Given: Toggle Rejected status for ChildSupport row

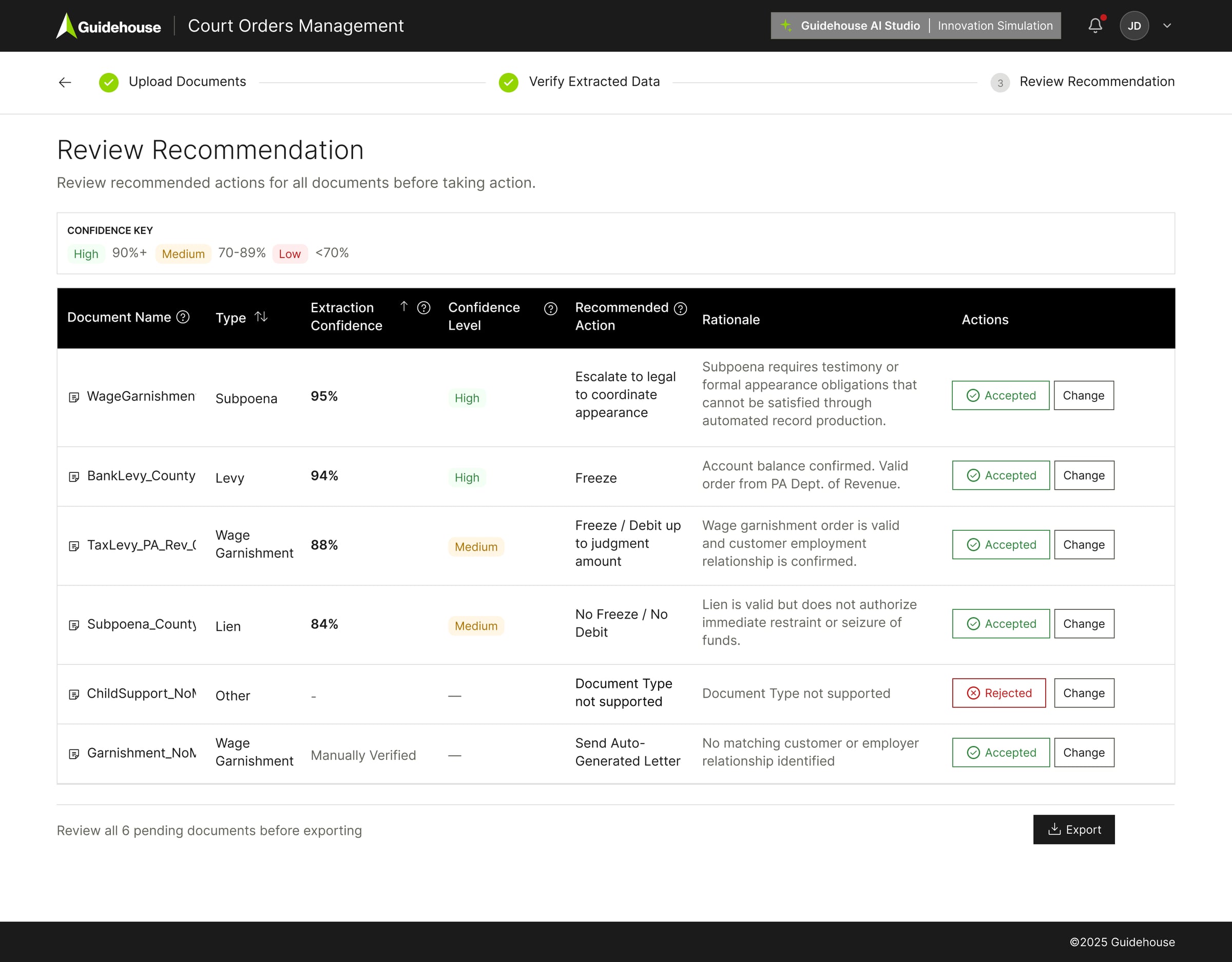Looking at the screenshot, I should (x=998, y=693).
